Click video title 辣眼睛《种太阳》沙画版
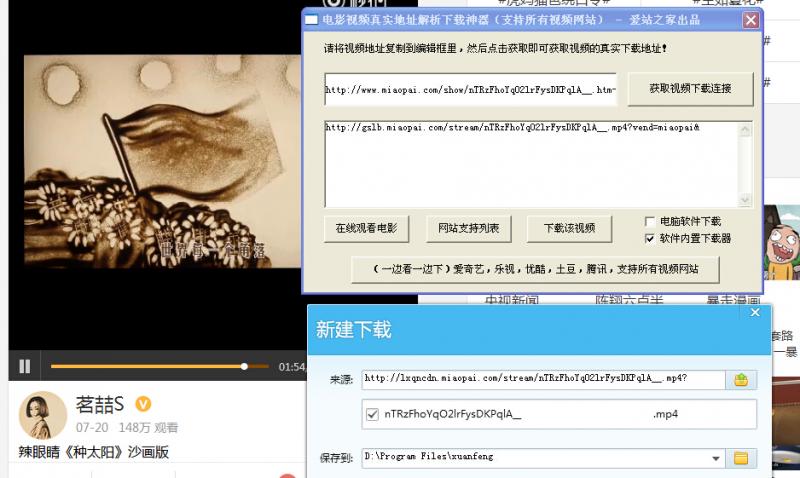This screenshot has height=478, width=800. pos(93,452)
